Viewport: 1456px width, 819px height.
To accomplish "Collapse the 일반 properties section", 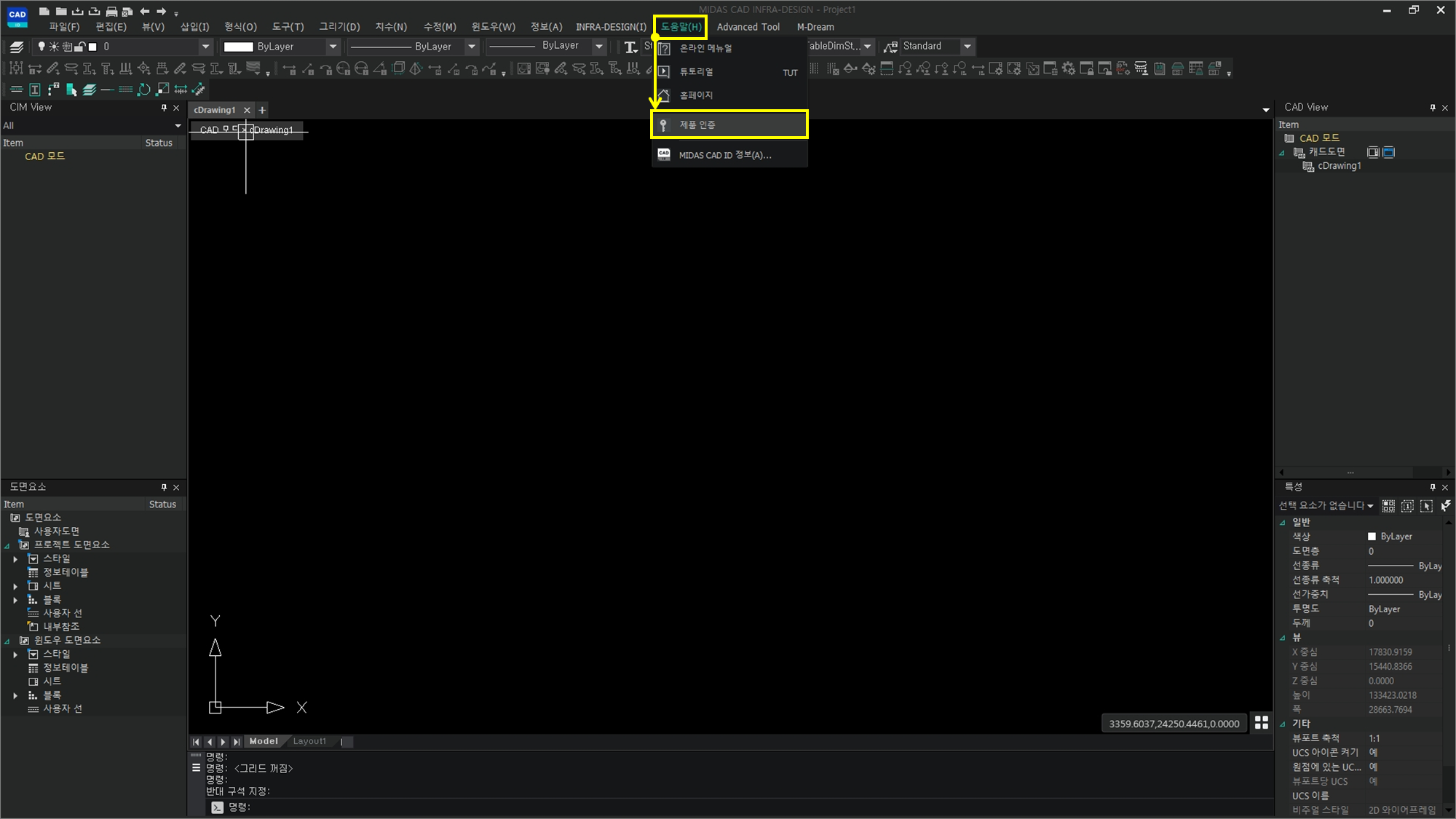I will (x=1283, y=522).
